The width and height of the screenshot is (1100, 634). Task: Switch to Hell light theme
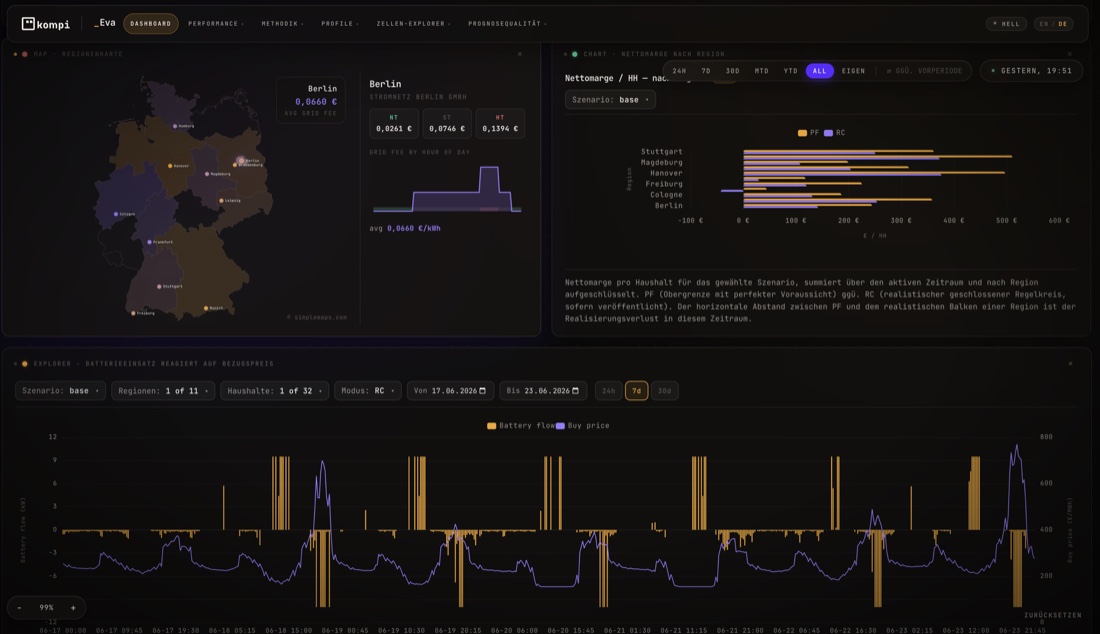tap(1007, 24)
